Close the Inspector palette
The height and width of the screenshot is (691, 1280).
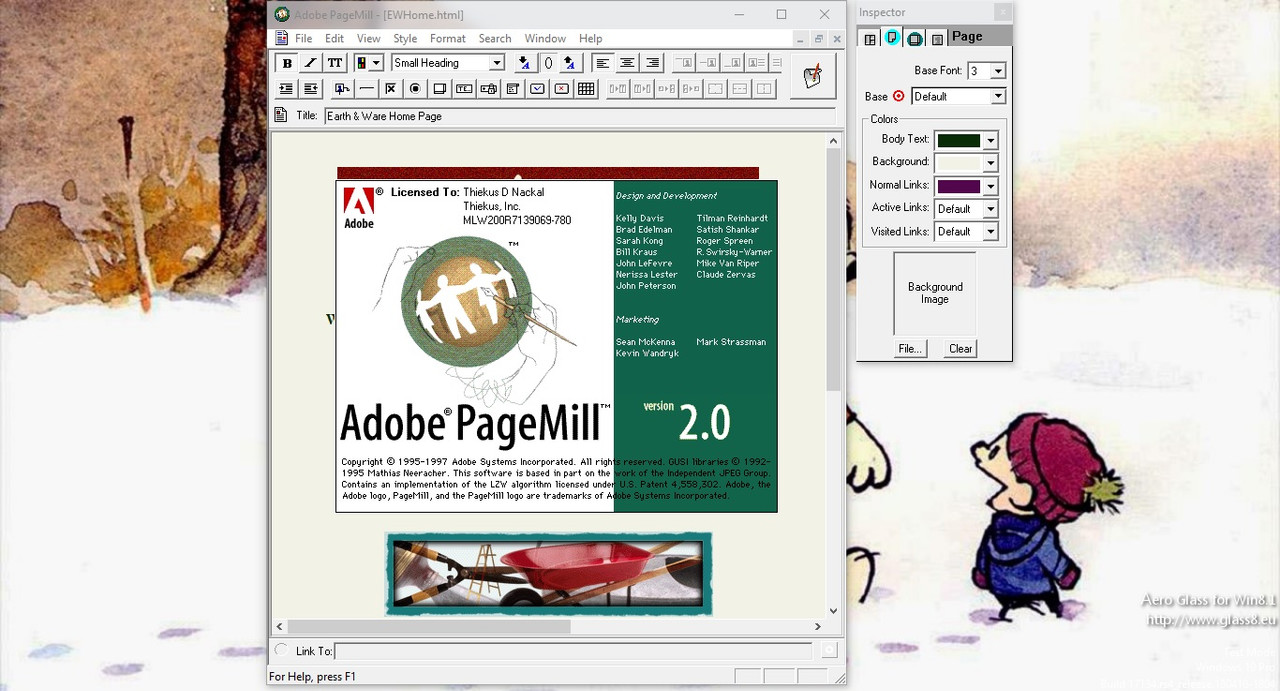(x=1002, y=12)
